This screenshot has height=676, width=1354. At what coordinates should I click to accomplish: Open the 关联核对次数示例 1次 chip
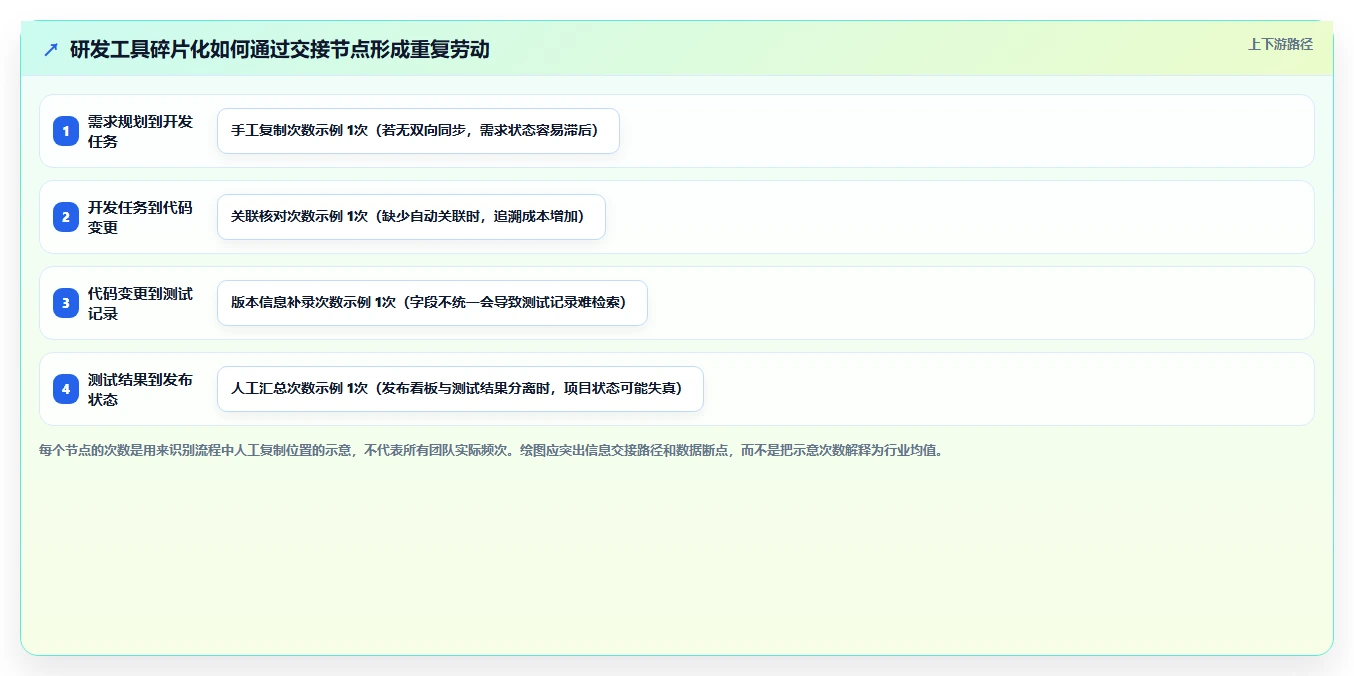coord(411,217)
